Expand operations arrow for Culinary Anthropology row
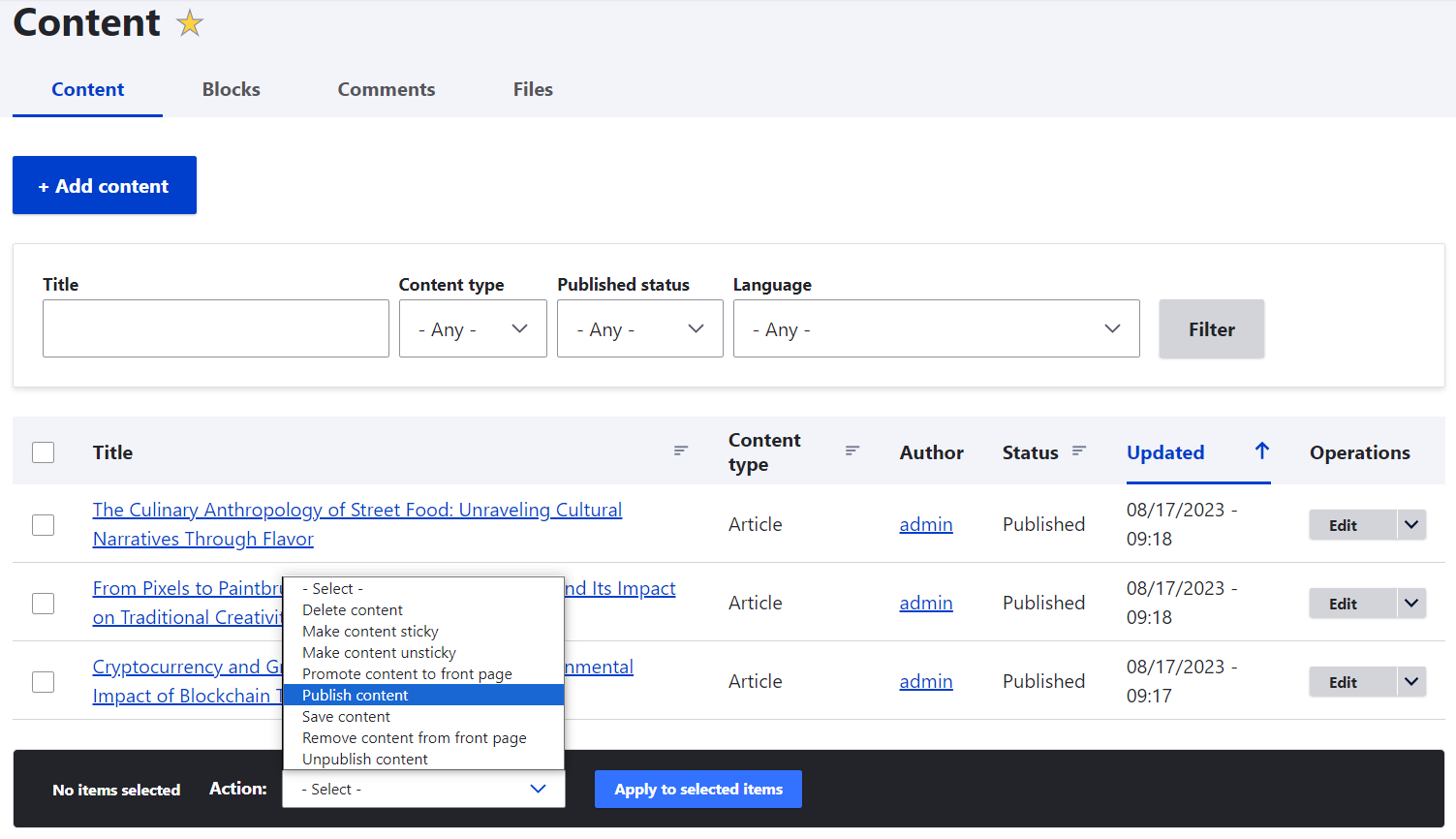 click(1411, 525)
